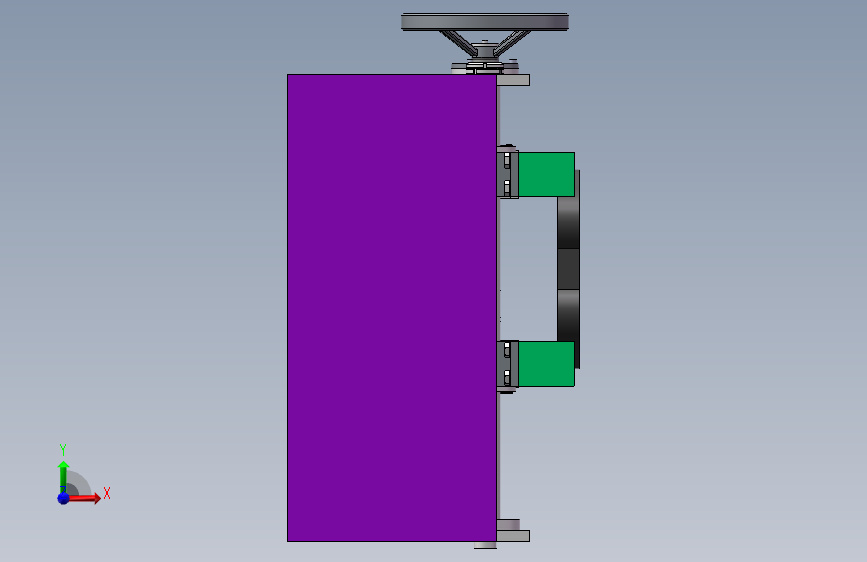Select the black wheel between the green blocks
The image size is (867, 562).
568,269
